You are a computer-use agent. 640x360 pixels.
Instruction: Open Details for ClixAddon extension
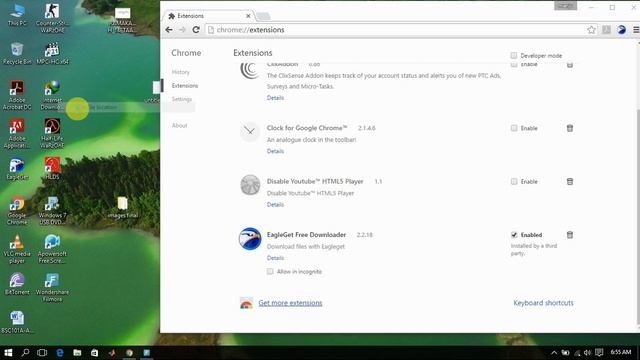[275, 98]
